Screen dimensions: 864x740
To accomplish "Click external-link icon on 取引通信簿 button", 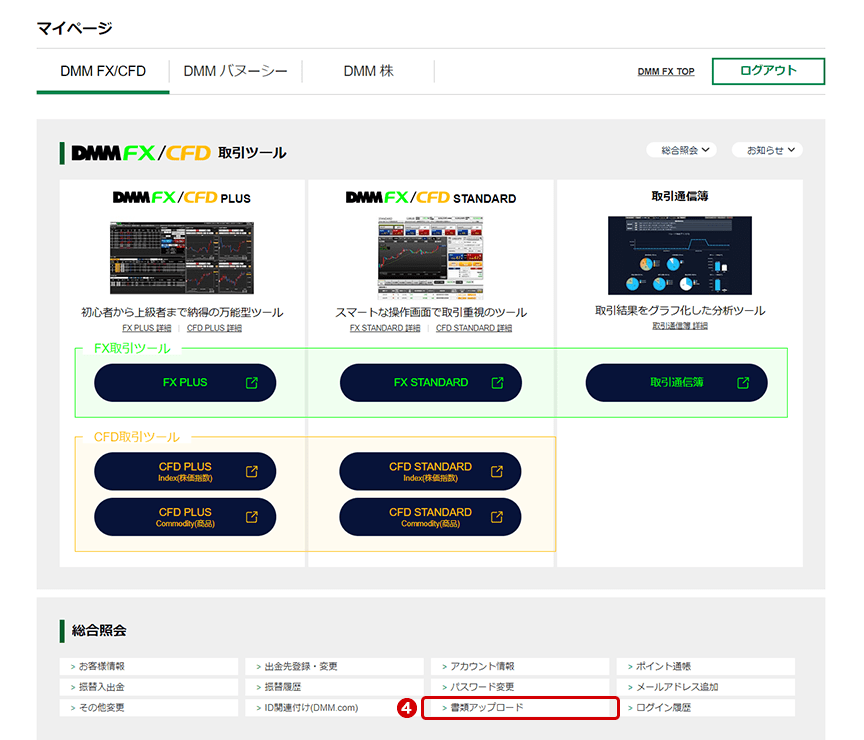I will tap(743, 382).
